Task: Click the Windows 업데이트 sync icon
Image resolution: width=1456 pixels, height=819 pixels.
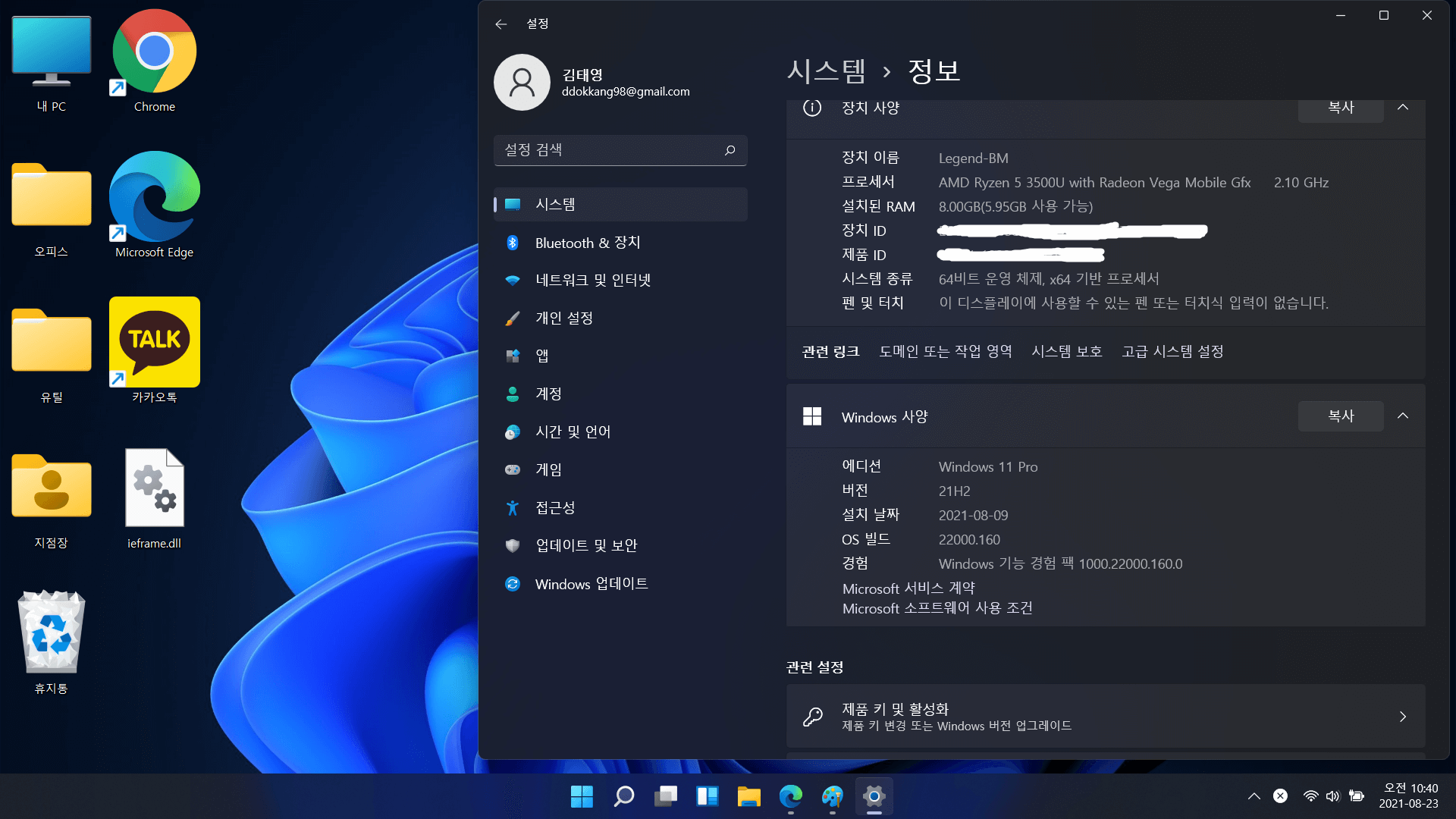Action: (x=513, y=584)
